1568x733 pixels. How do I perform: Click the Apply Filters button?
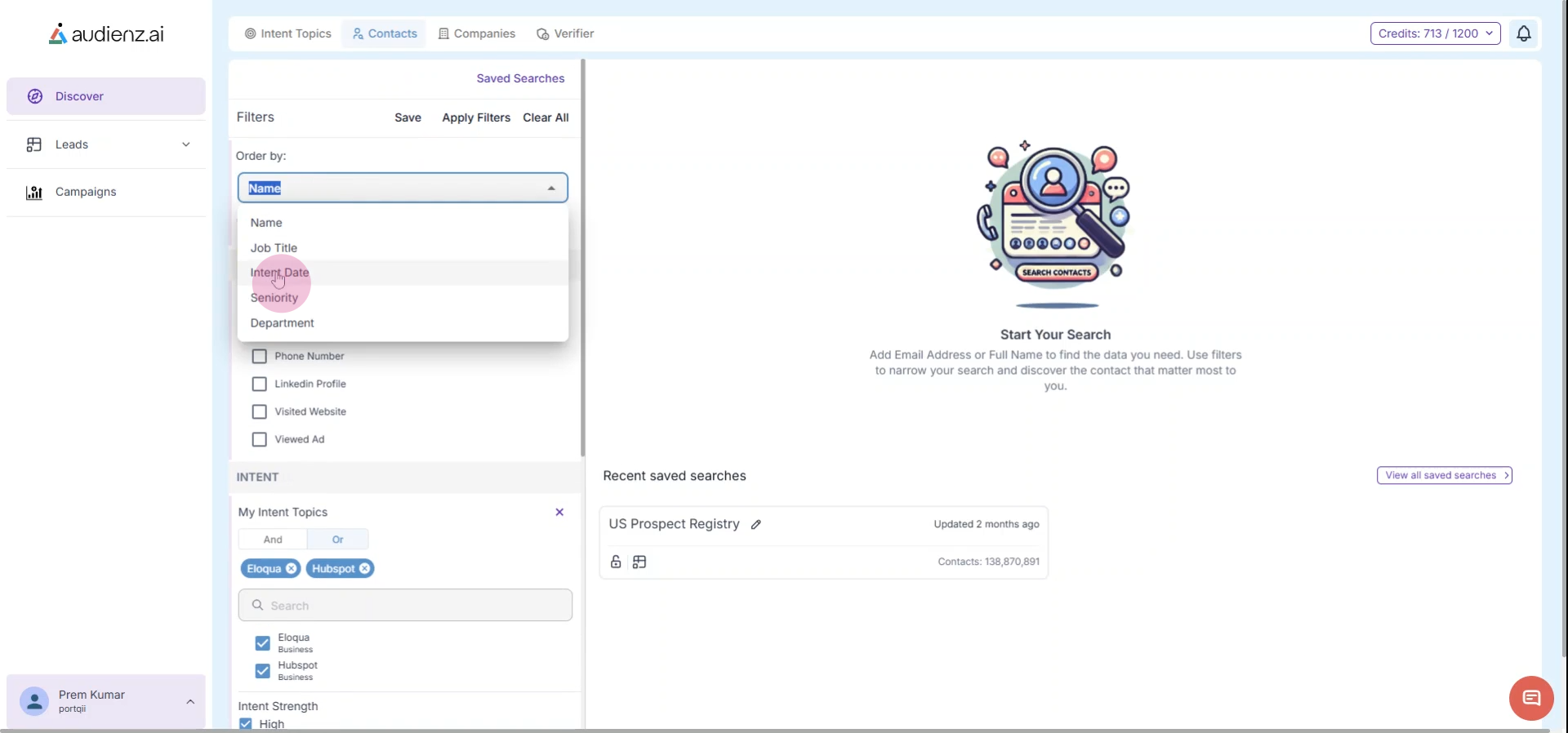tap(476, 118)
